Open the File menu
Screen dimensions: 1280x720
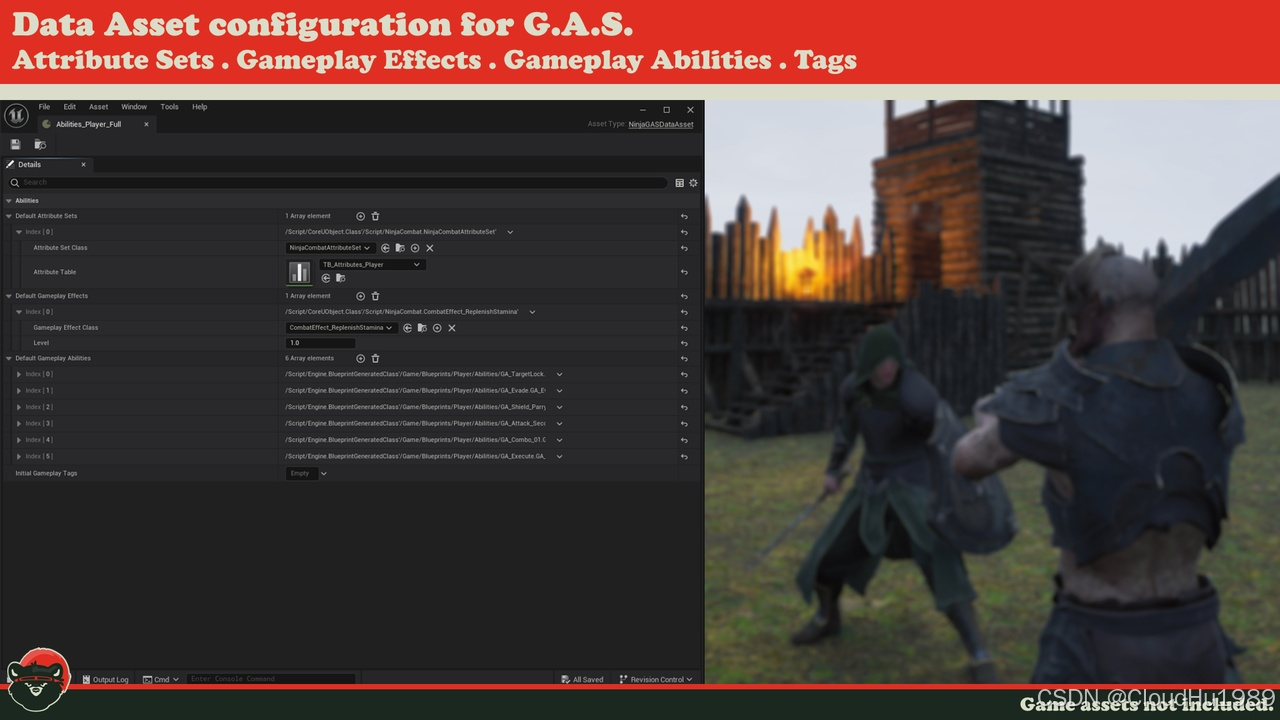[44, 107]
